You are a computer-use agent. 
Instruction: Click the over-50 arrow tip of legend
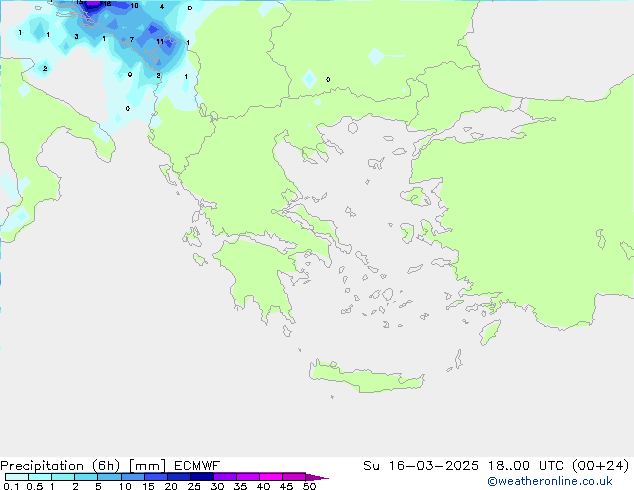(317, 477)
